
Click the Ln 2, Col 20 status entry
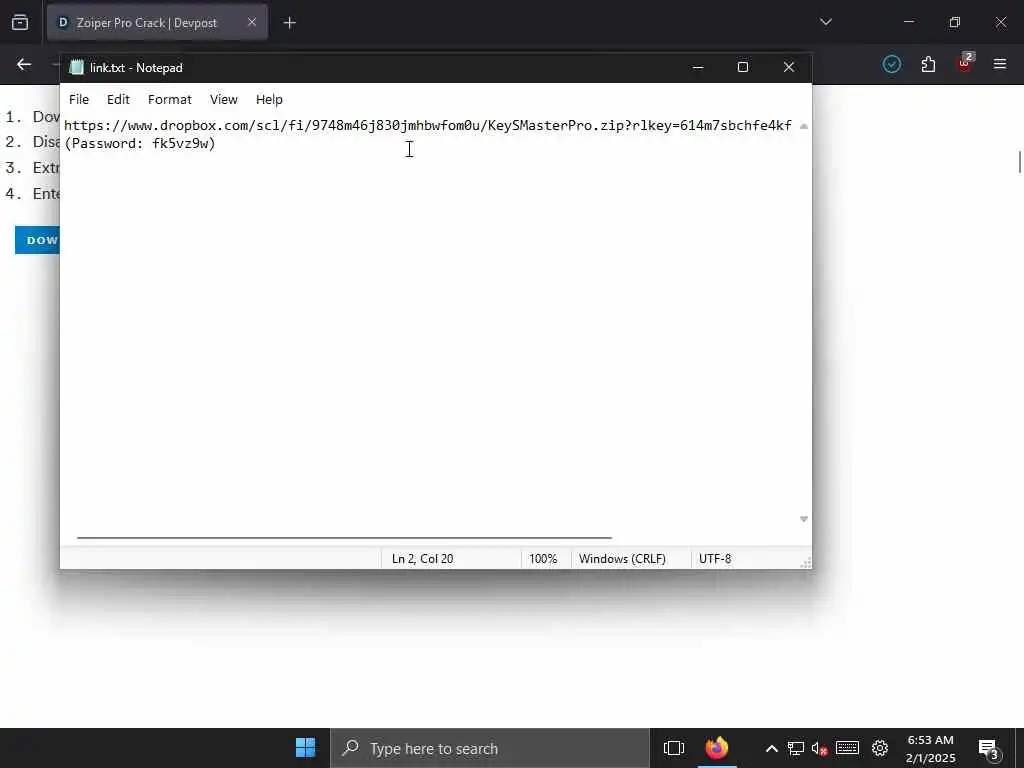[x=423, y=559]
